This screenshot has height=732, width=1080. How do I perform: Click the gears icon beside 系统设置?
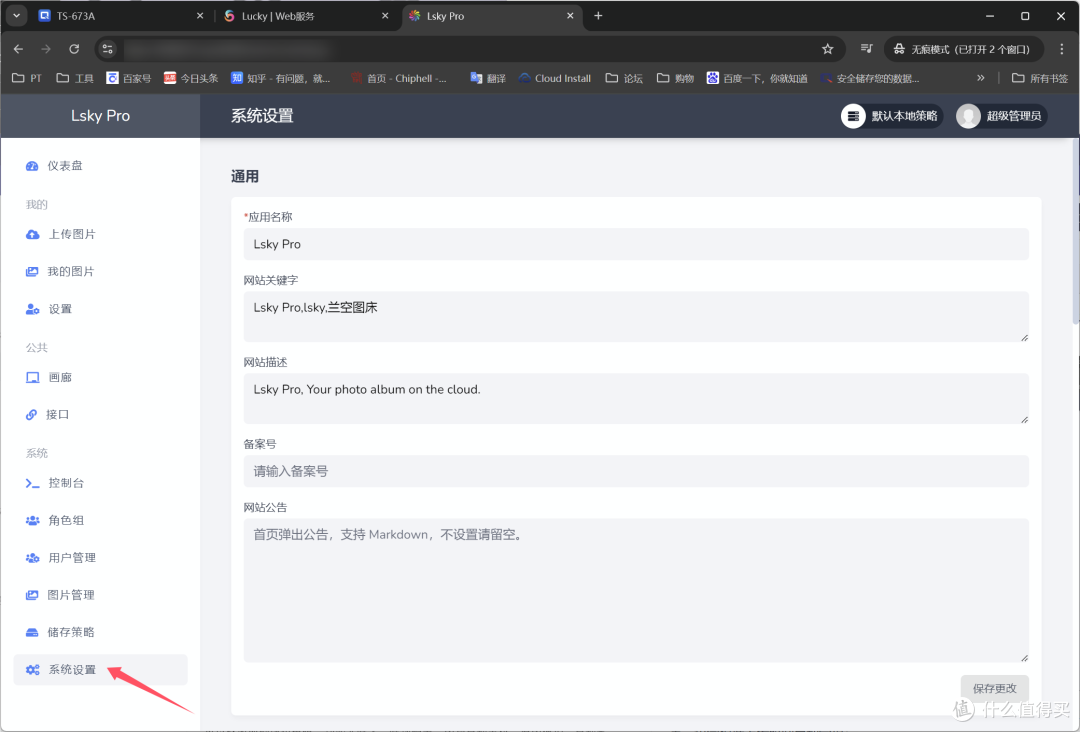[x=32, y=670]
